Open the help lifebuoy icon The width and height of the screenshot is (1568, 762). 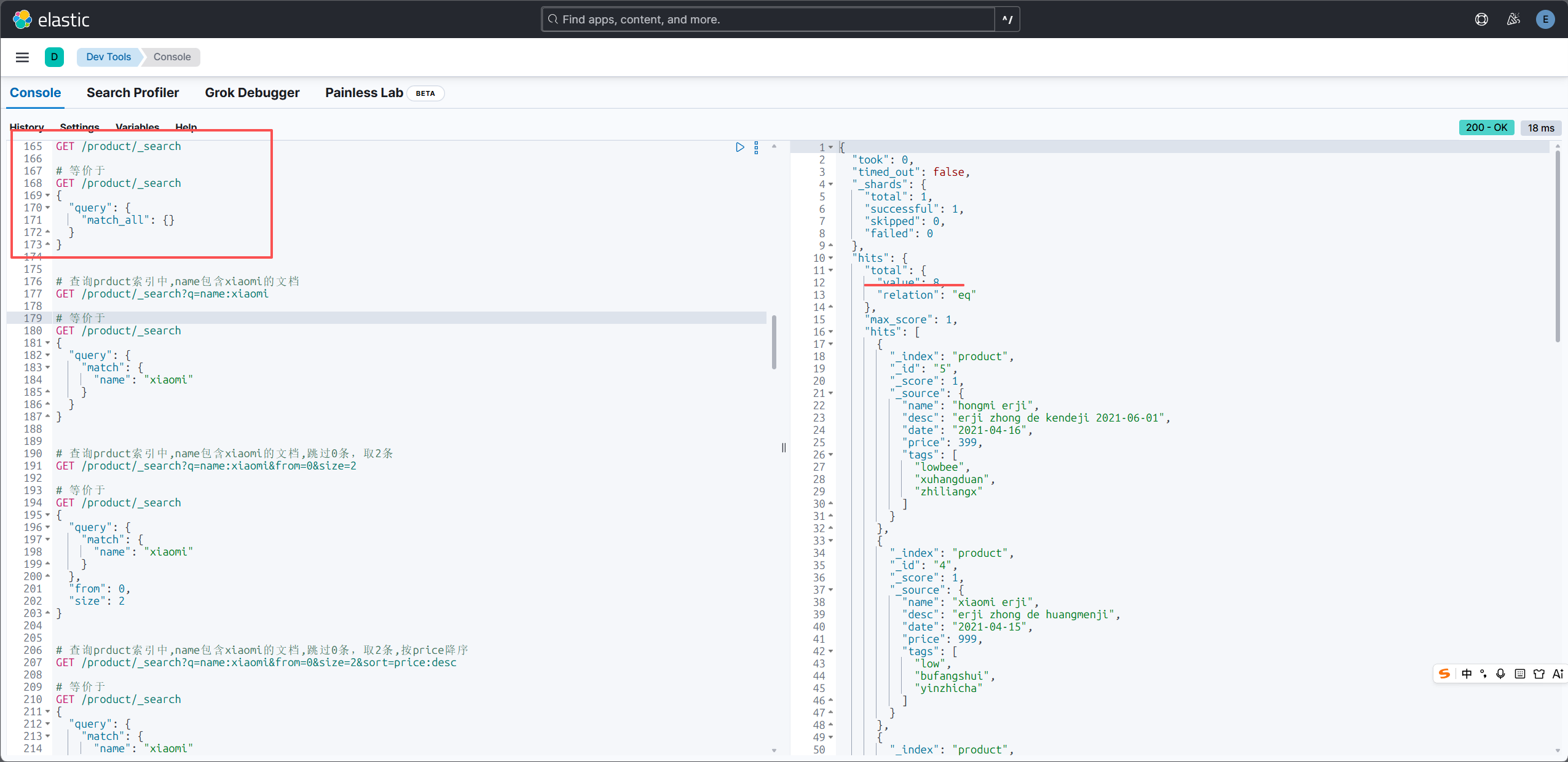pos(1481,20)
